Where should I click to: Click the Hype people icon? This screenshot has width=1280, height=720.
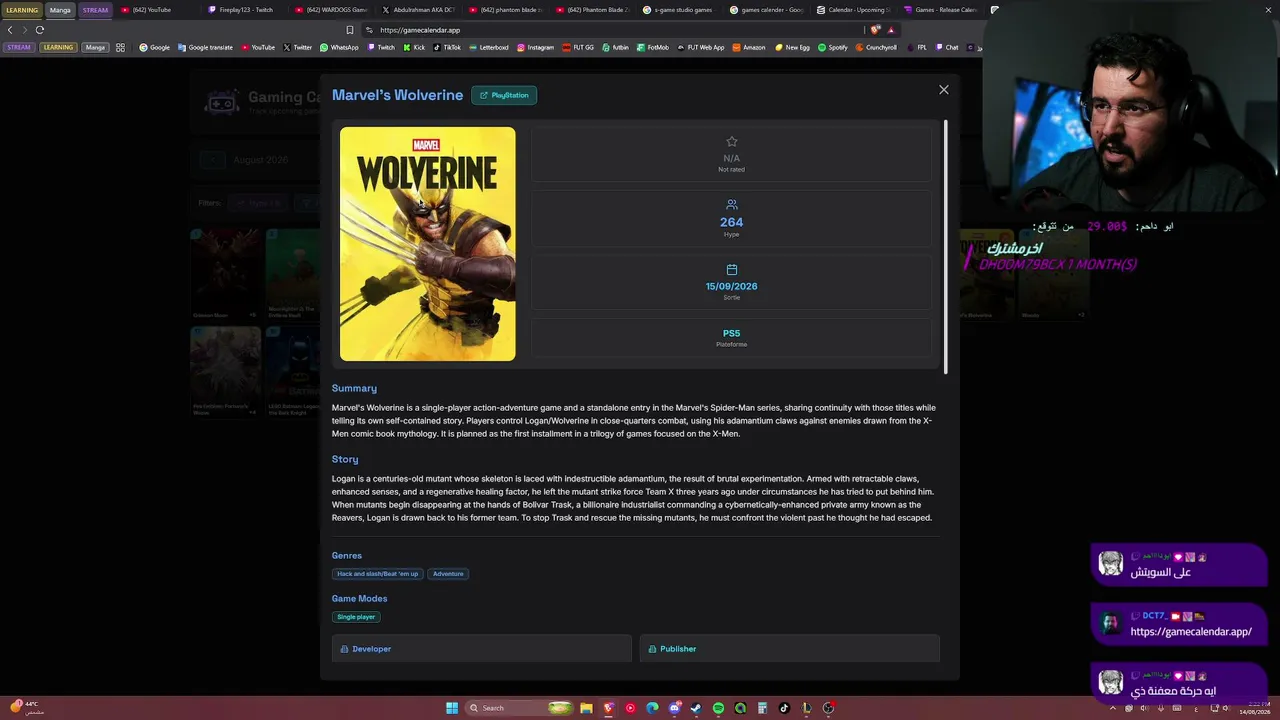coord(731,205)
